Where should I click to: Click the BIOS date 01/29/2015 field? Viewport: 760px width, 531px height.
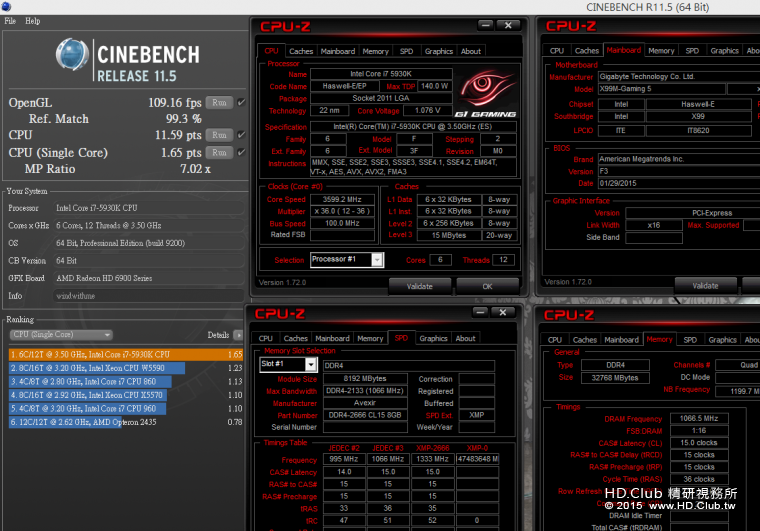coord(679,184)
